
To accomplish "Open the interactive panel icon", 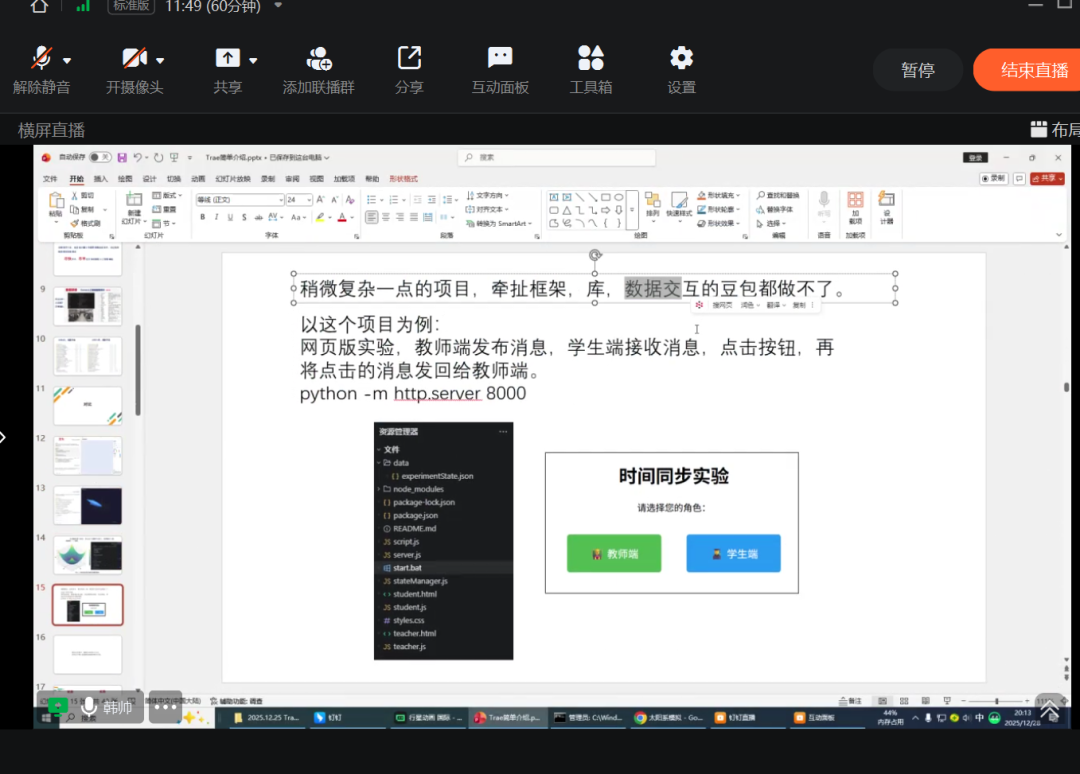I will [500, 58].
